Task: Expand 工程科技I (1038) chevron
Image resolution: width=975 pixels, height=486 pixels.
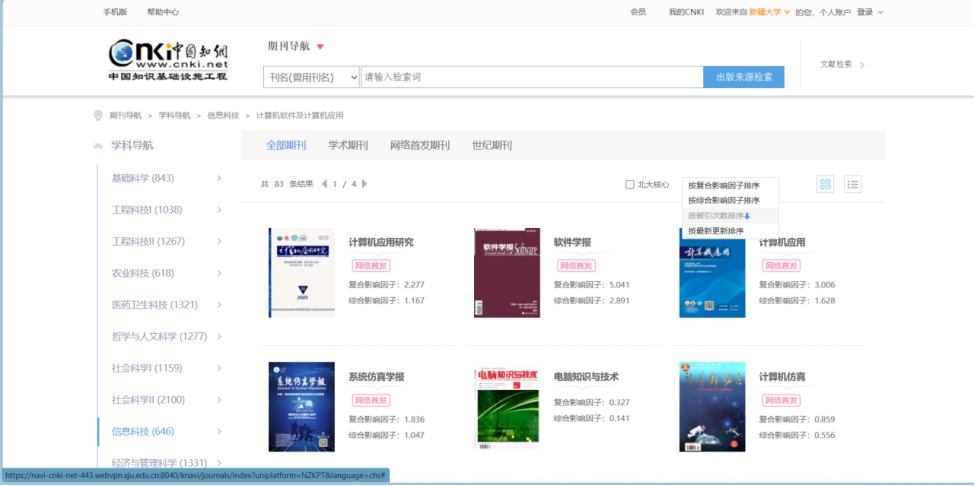Action: (219, 210)
